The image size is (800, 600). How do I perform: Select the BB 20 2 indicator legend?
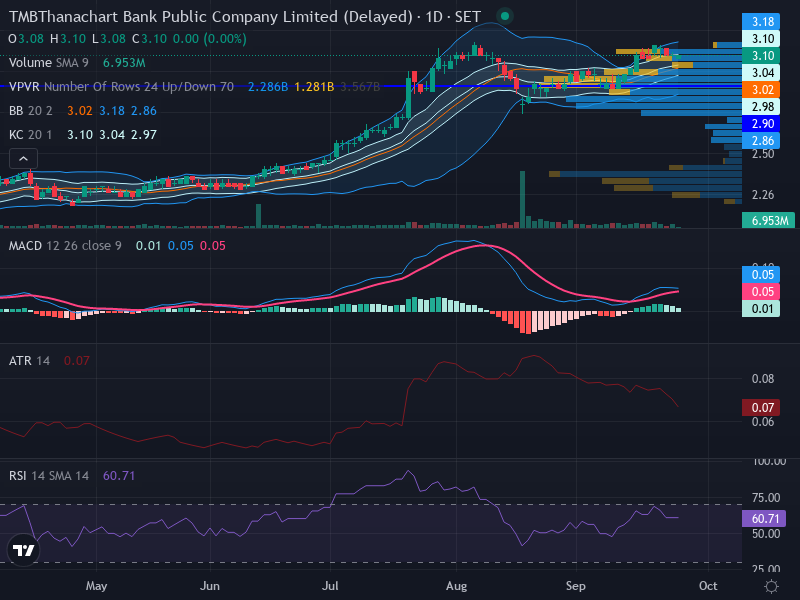[x=83, y=111]
